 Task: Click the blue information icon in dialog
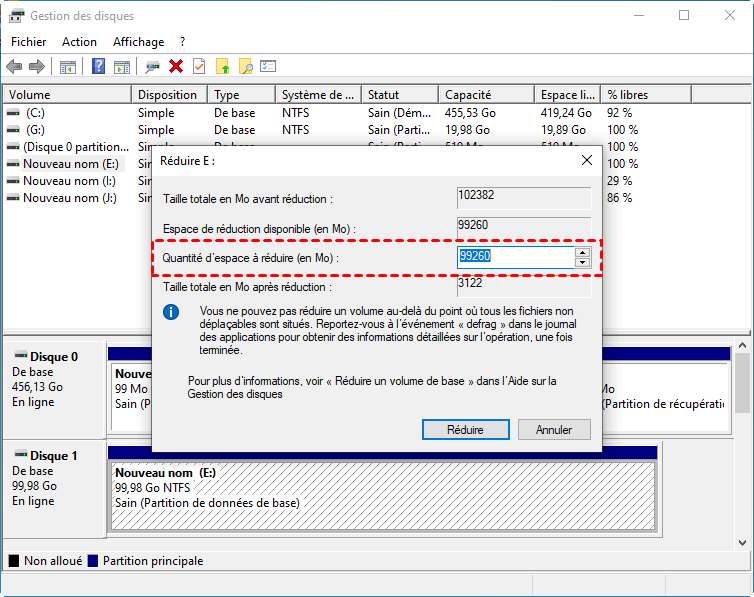pos(171,312)
